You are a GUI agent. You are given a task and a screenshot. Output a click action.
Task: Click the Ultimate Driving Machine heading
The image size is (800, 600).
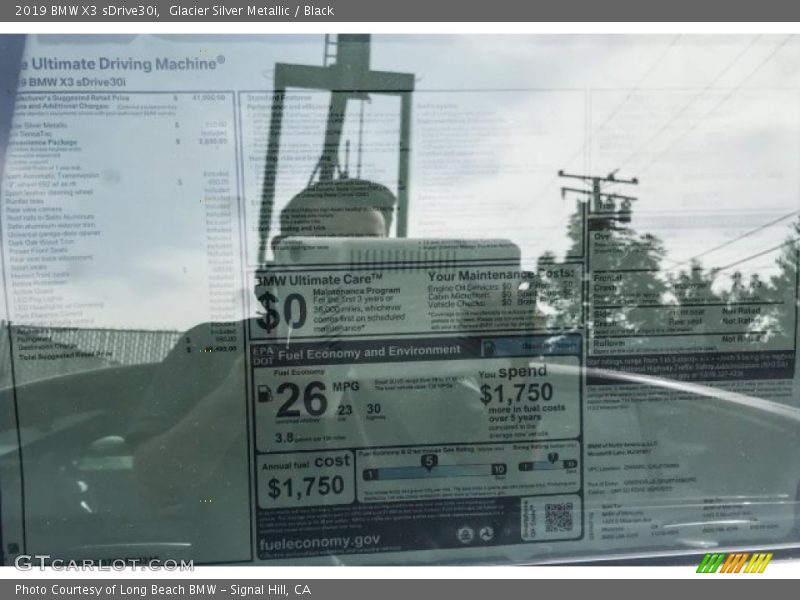[x=120, y=63]
